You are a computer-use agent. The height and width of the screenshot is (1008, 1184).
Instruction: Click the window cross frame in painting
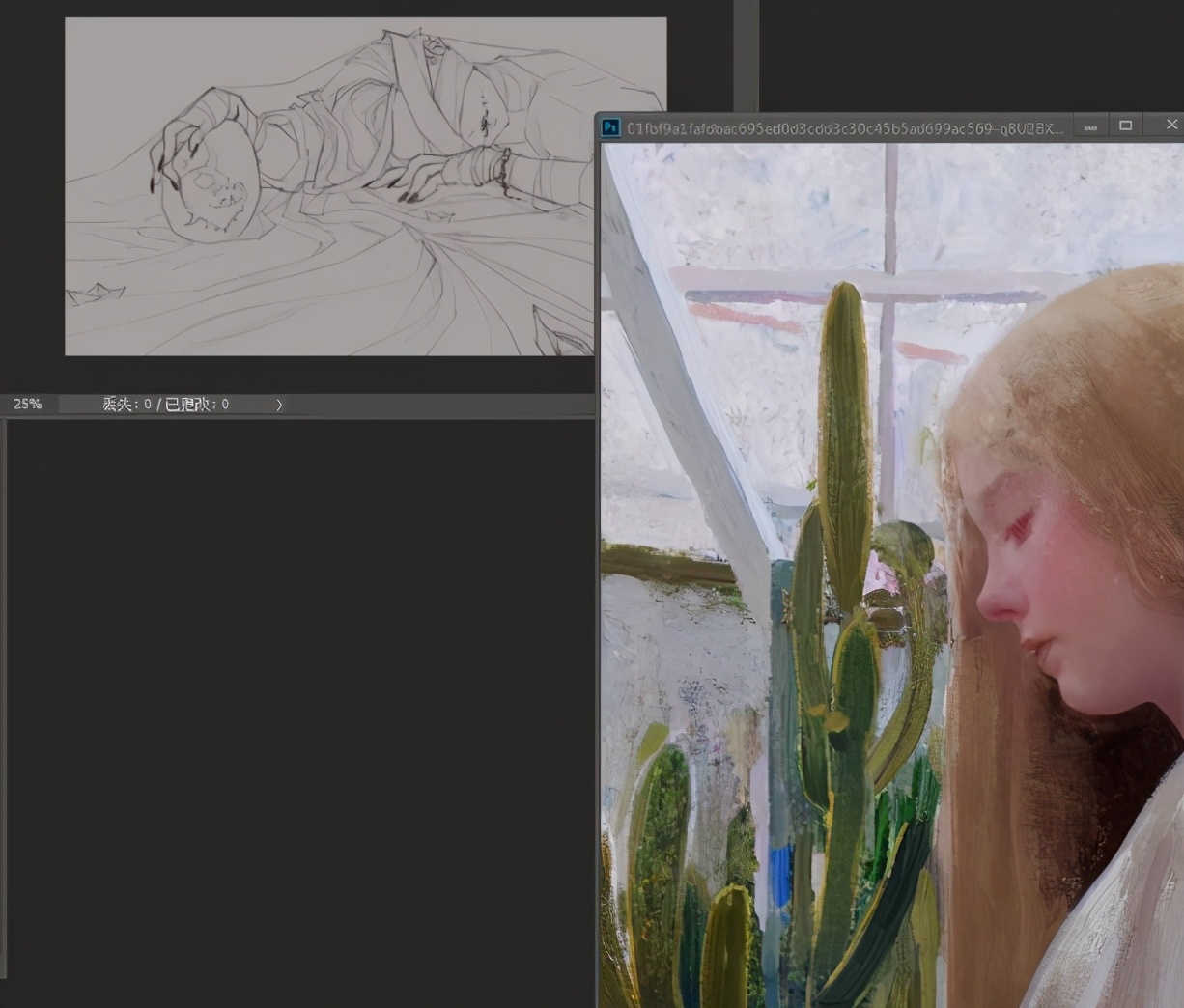(888, 280)
